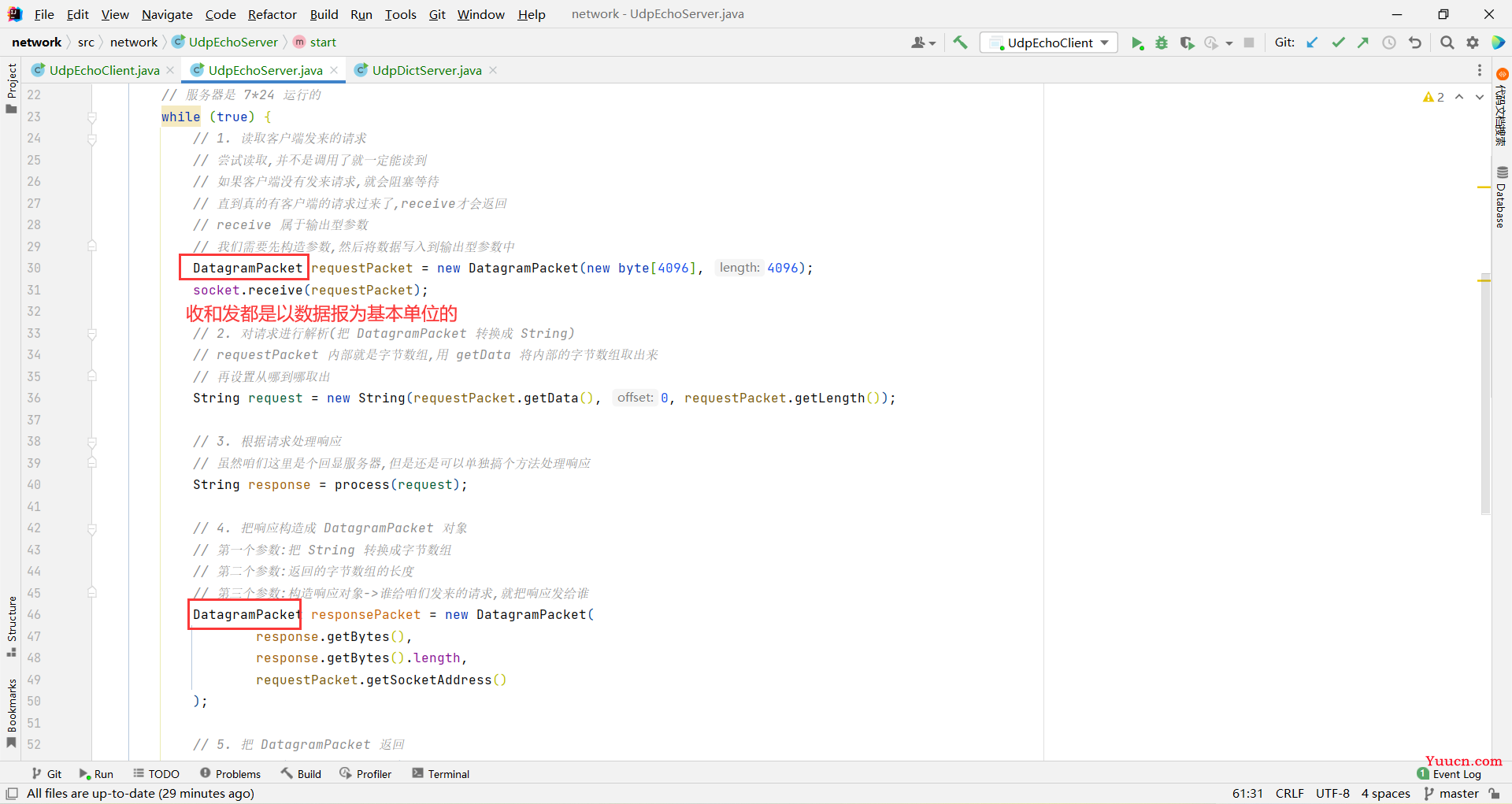Screen dimensions: 1512x804
Task: Click the Stop square icon
Action: point(1249,43)
